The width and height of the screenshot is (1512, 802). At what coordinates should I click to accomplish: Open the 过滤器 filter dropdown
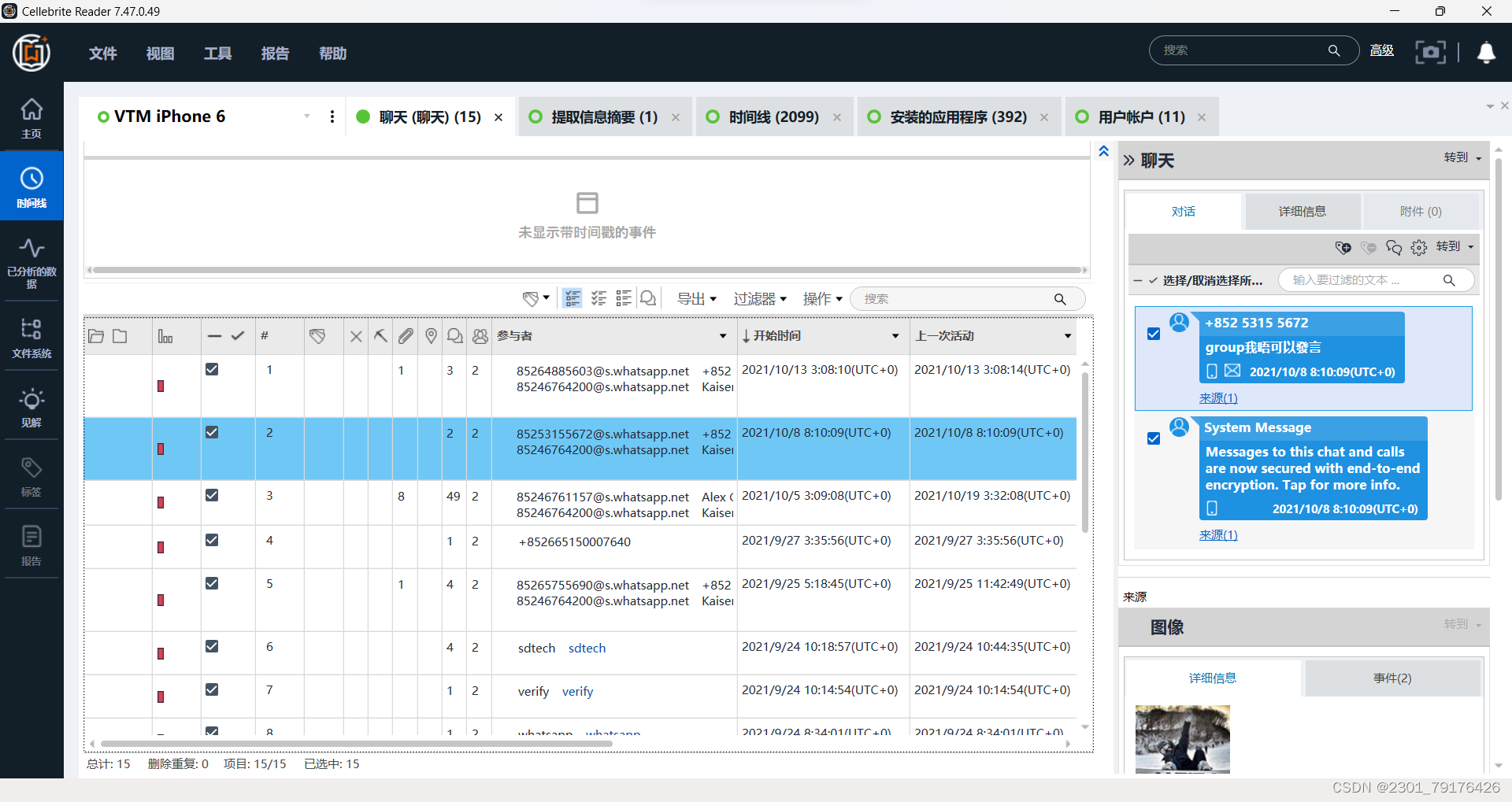(x=760, y=299)
